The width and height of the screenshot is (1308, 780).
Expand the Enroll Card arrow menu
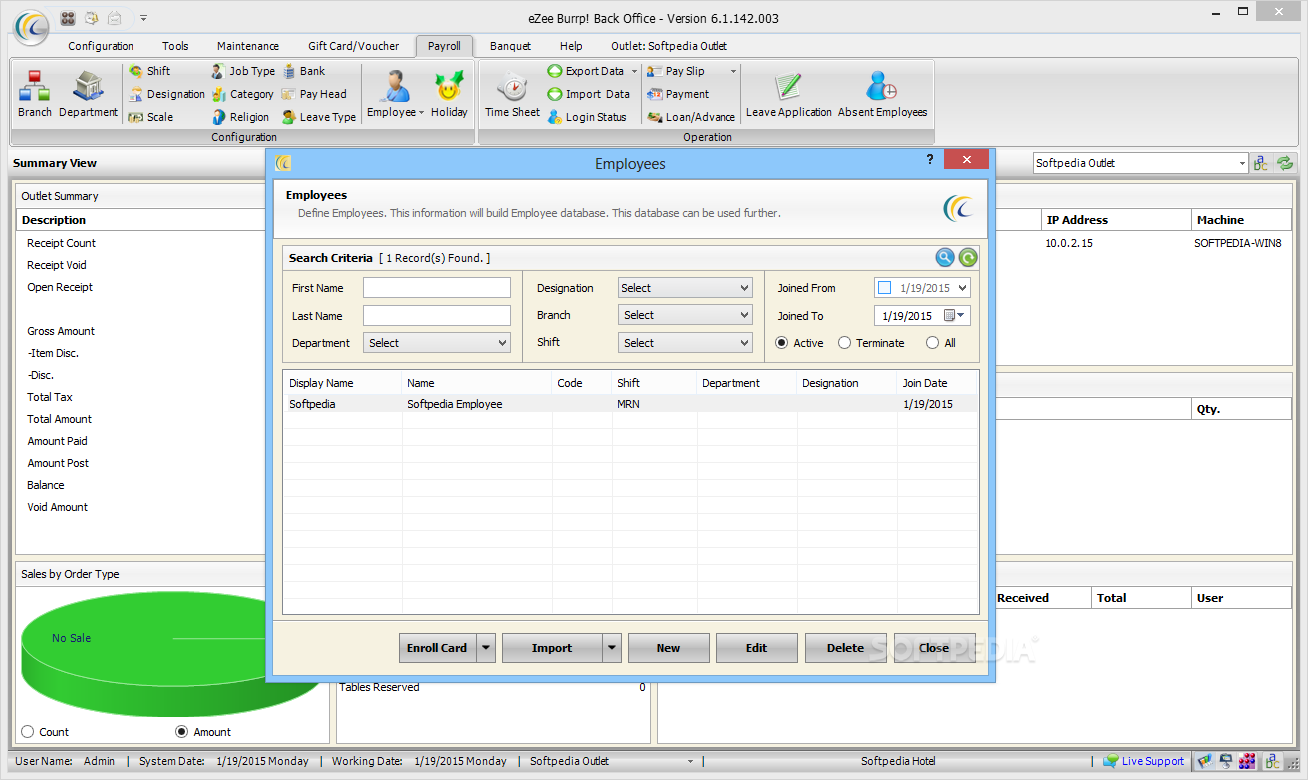click(x=486, y=648)
